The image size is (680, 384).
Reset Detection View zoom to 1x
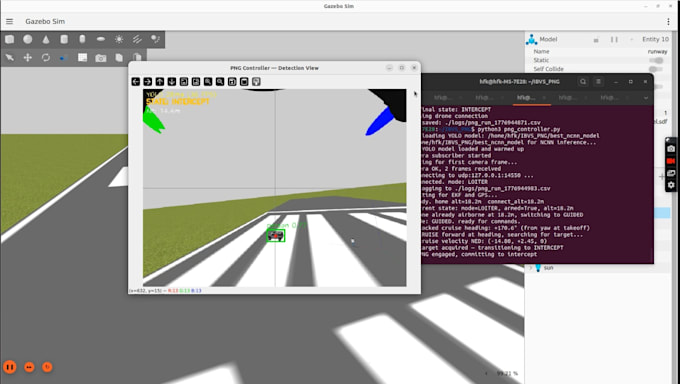(184, 82)
